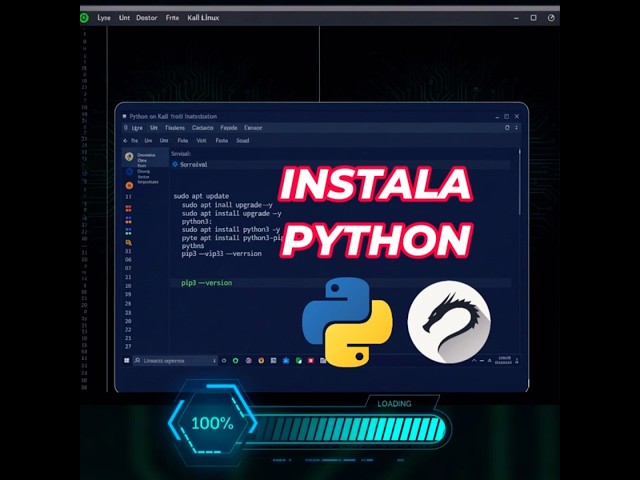This screenshot has width=640, height=480.
Task: Click the Python window vertical scrollbar
Action: 520,182
